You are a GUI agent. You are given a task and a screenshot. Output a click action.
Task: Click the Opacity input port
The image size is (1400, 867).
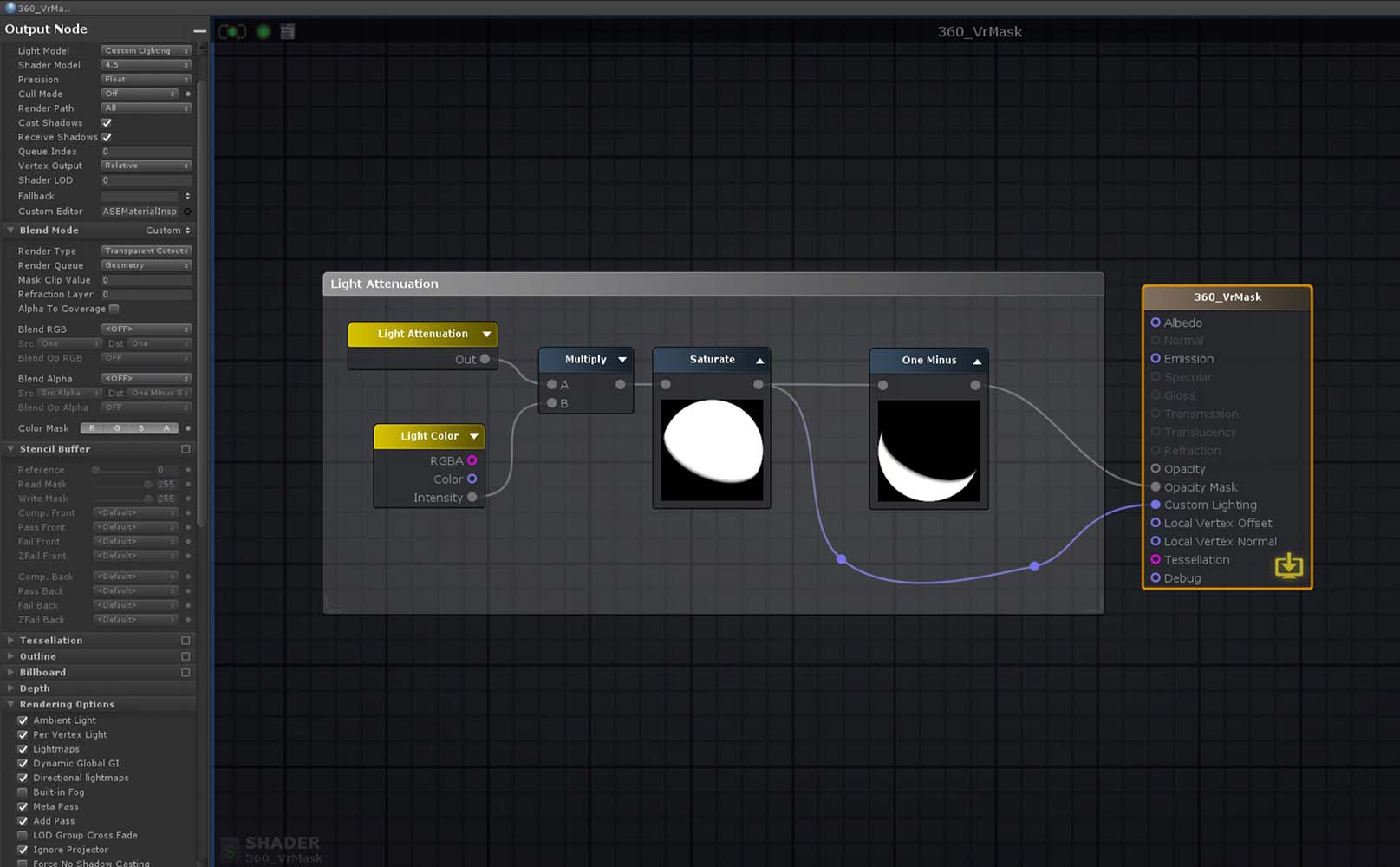click(1156, 468)
